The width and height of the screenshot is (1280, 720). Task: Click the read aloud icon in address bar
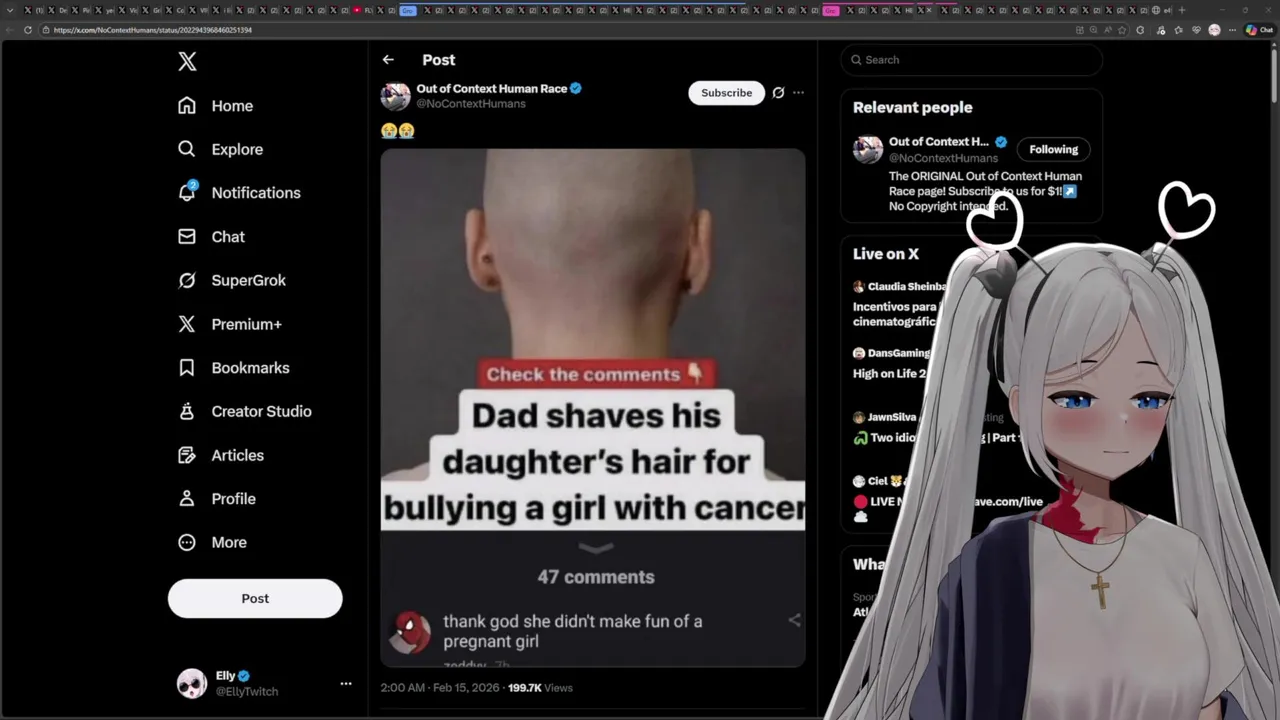click(1107, 30)
